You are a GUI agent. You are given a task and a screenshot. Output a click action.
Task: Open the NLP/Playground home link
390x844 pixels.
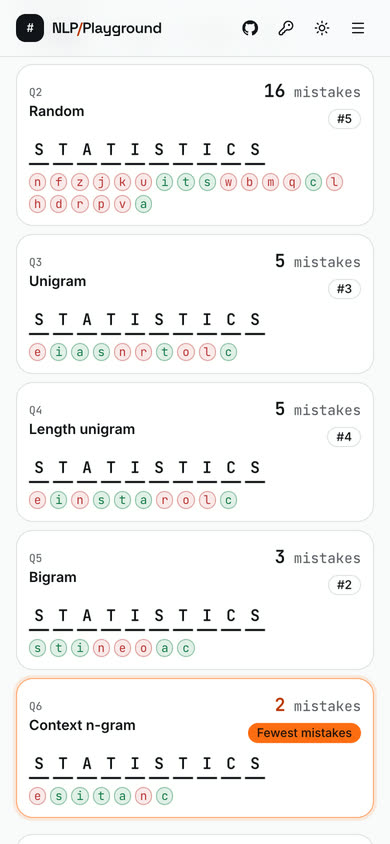[x=107, y=28]
